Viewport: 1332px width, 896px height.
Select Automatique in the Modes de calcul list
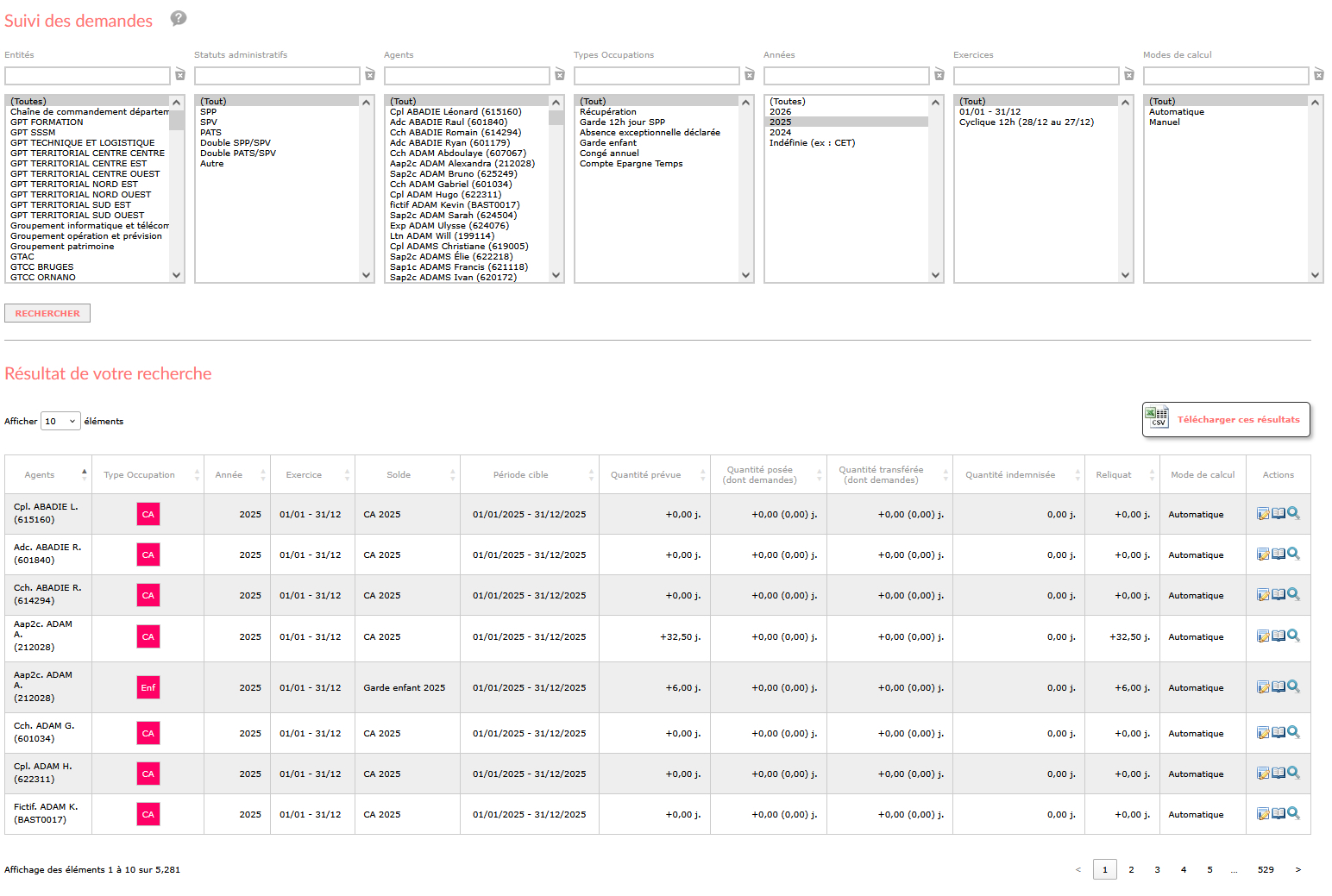pyautogui.click(x=1227, y=111)
